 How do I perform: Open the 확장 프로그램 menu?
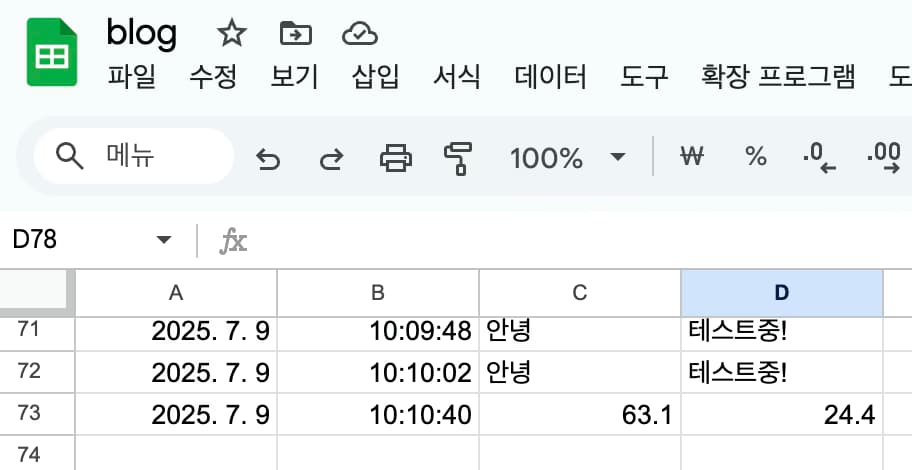778,77
